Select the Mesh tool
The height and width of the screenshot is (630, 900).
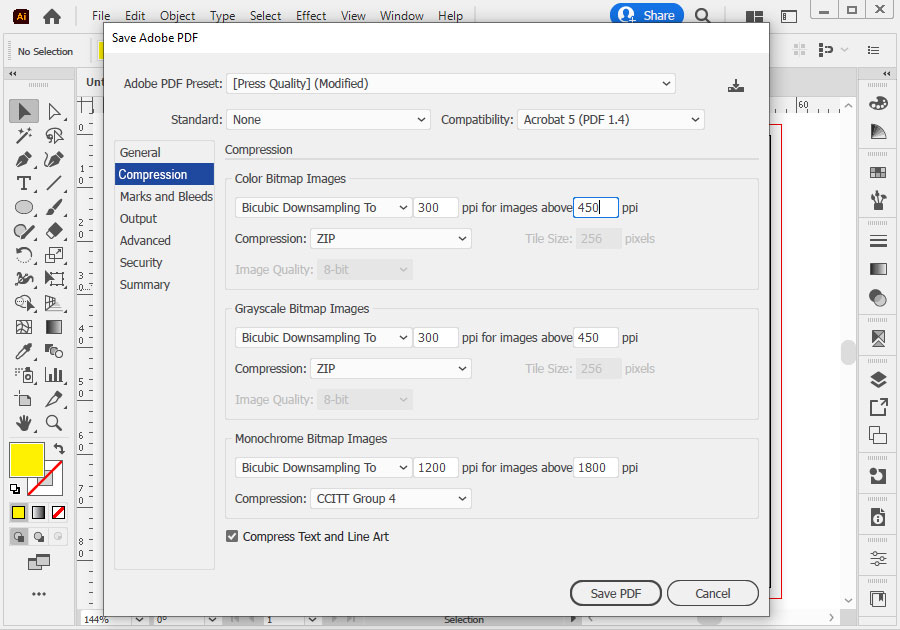pyautogui.click(x=24, y=326)
